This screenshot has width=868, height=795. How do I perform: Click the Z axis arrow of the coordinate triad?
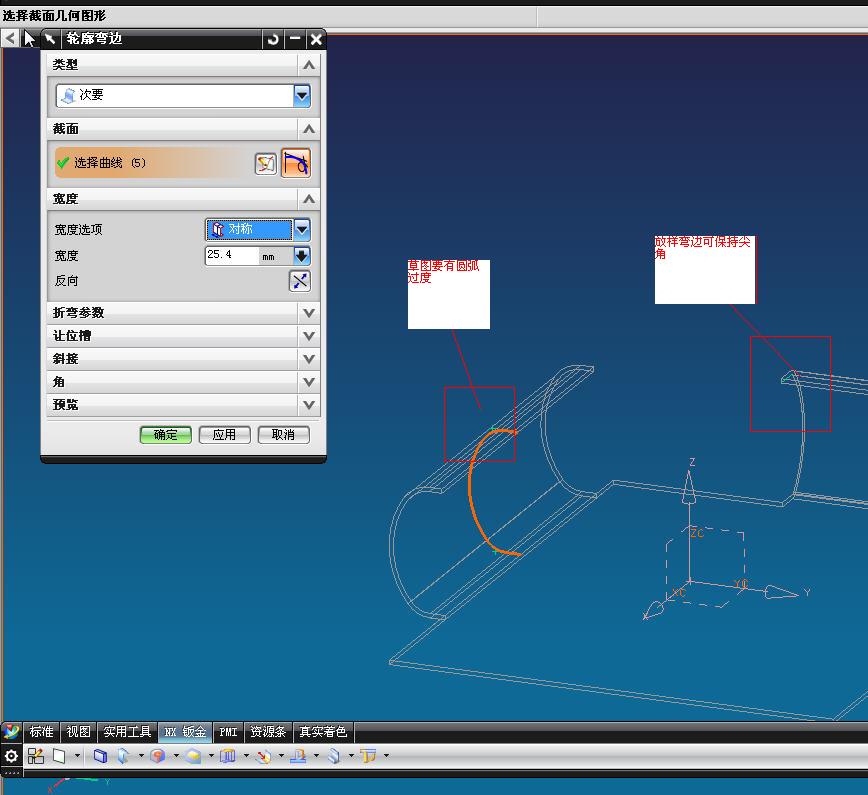(x=689, y=486)
